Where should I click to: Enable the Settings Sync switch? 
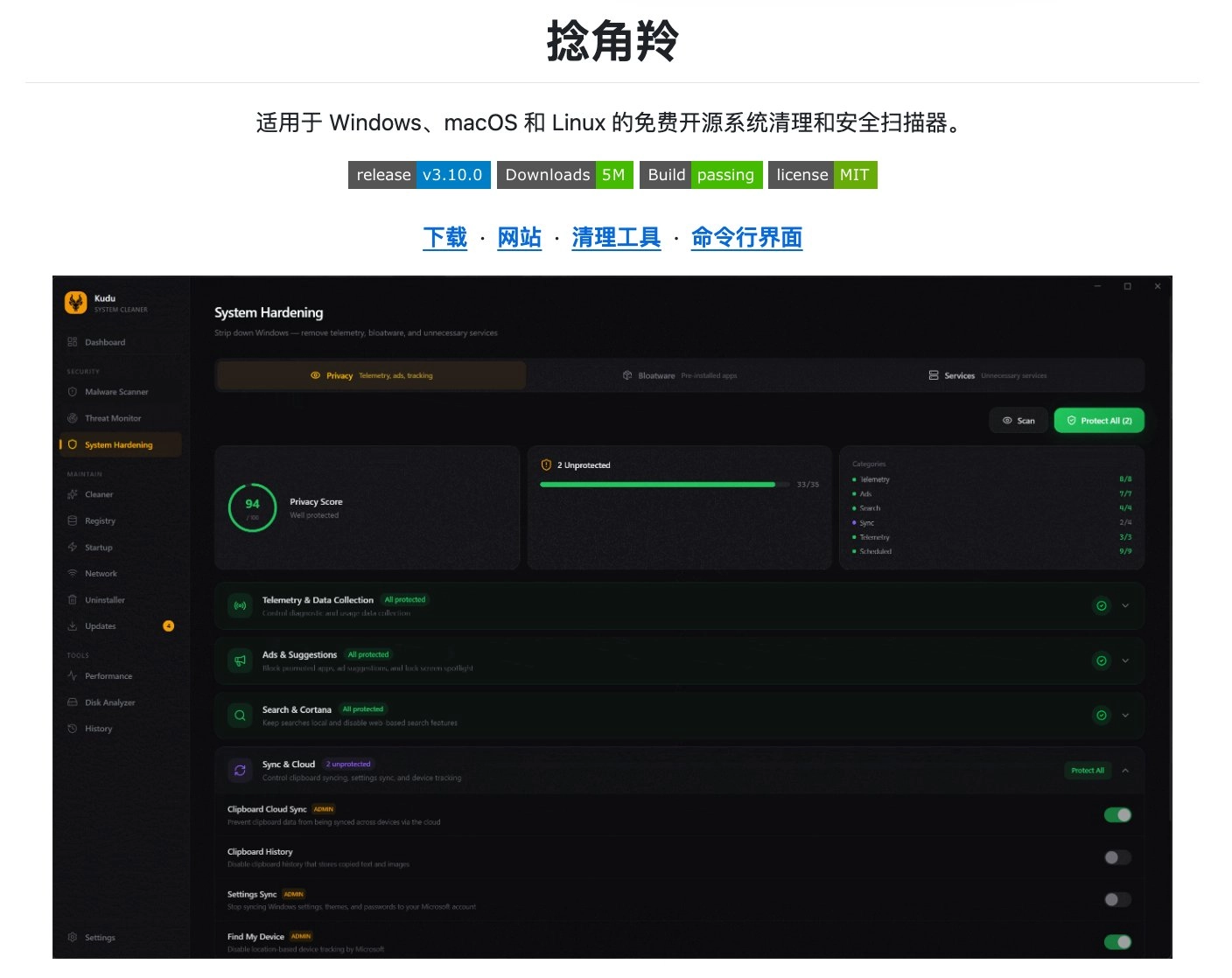pos(1117,899)
